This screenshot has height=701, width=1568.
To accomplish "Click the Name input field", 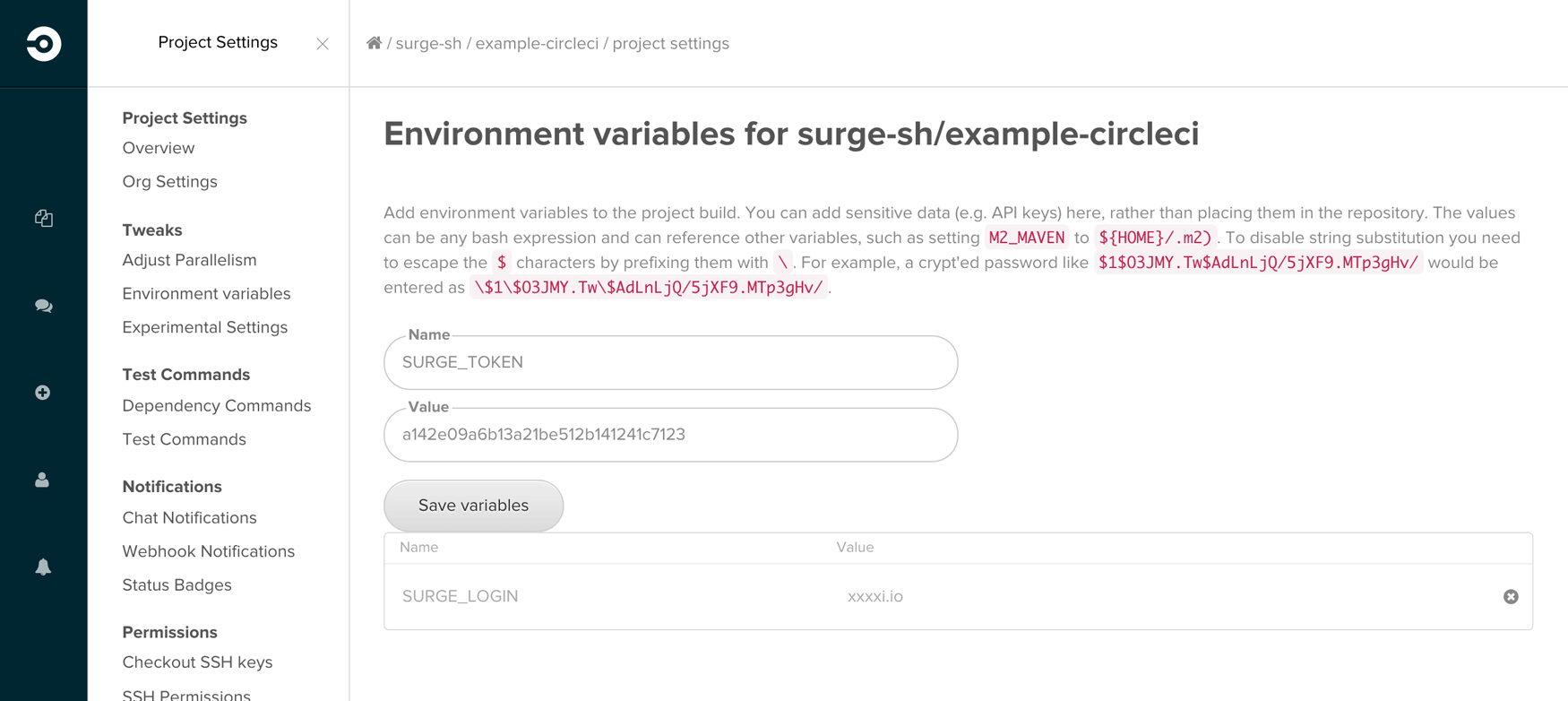I will (671, 362).
